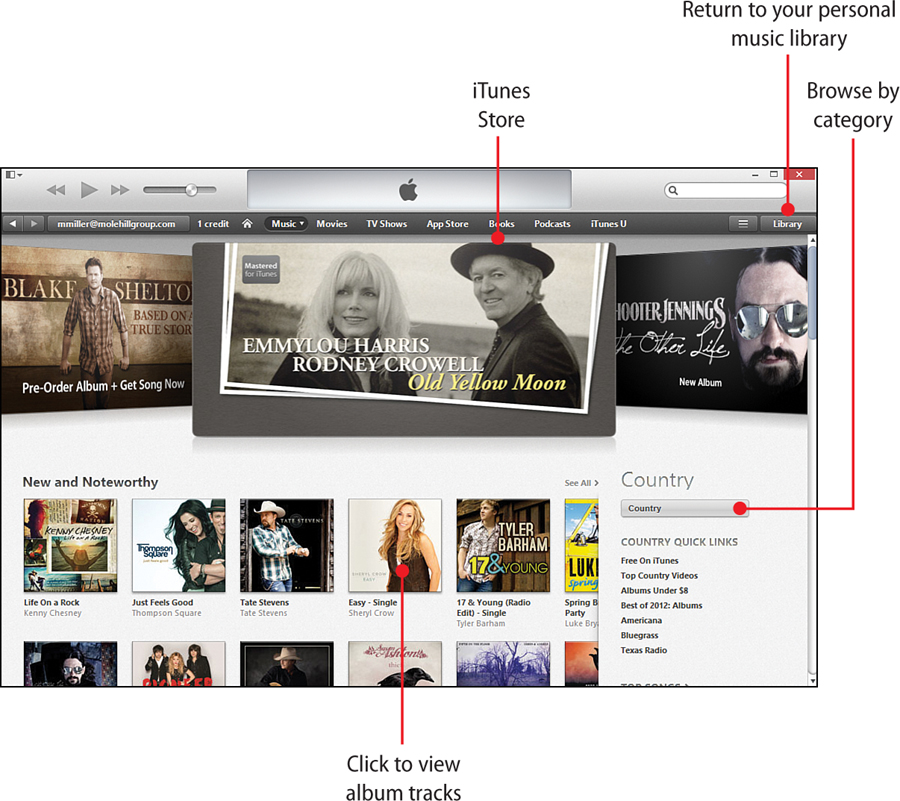Open the iTunes window menu icon

[14, 174]
